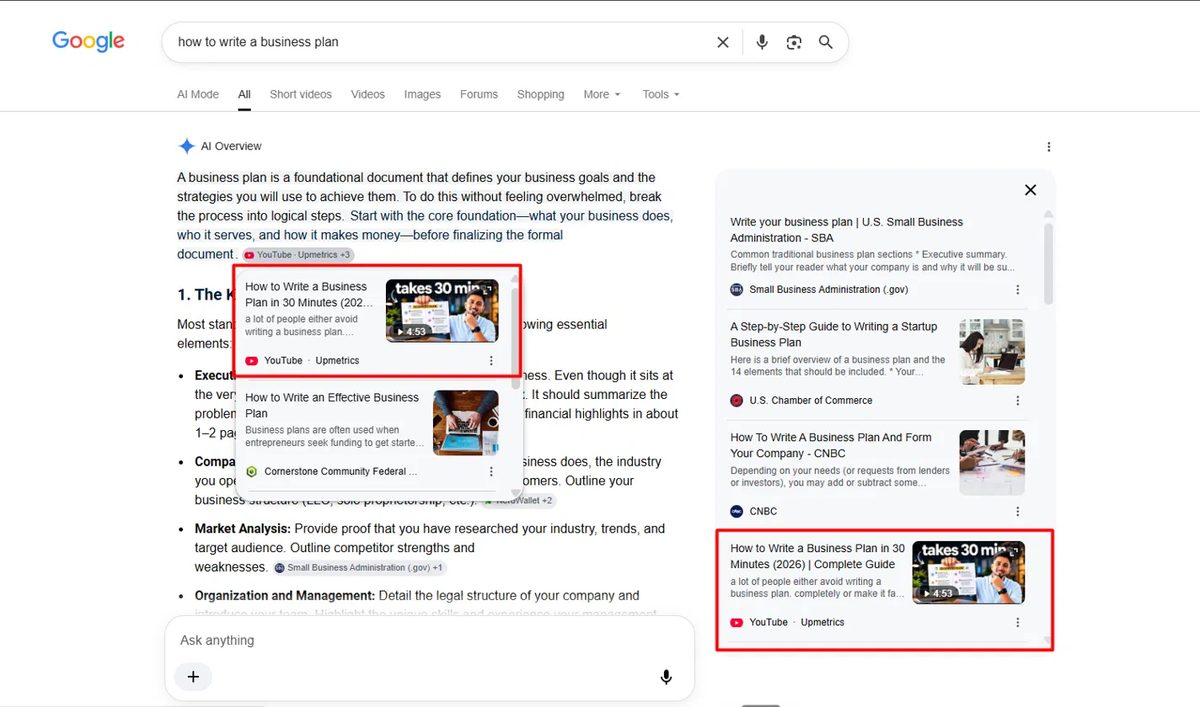Switch to AI Mode tab
The image size is (1200, 707).
tap(198, 94)
